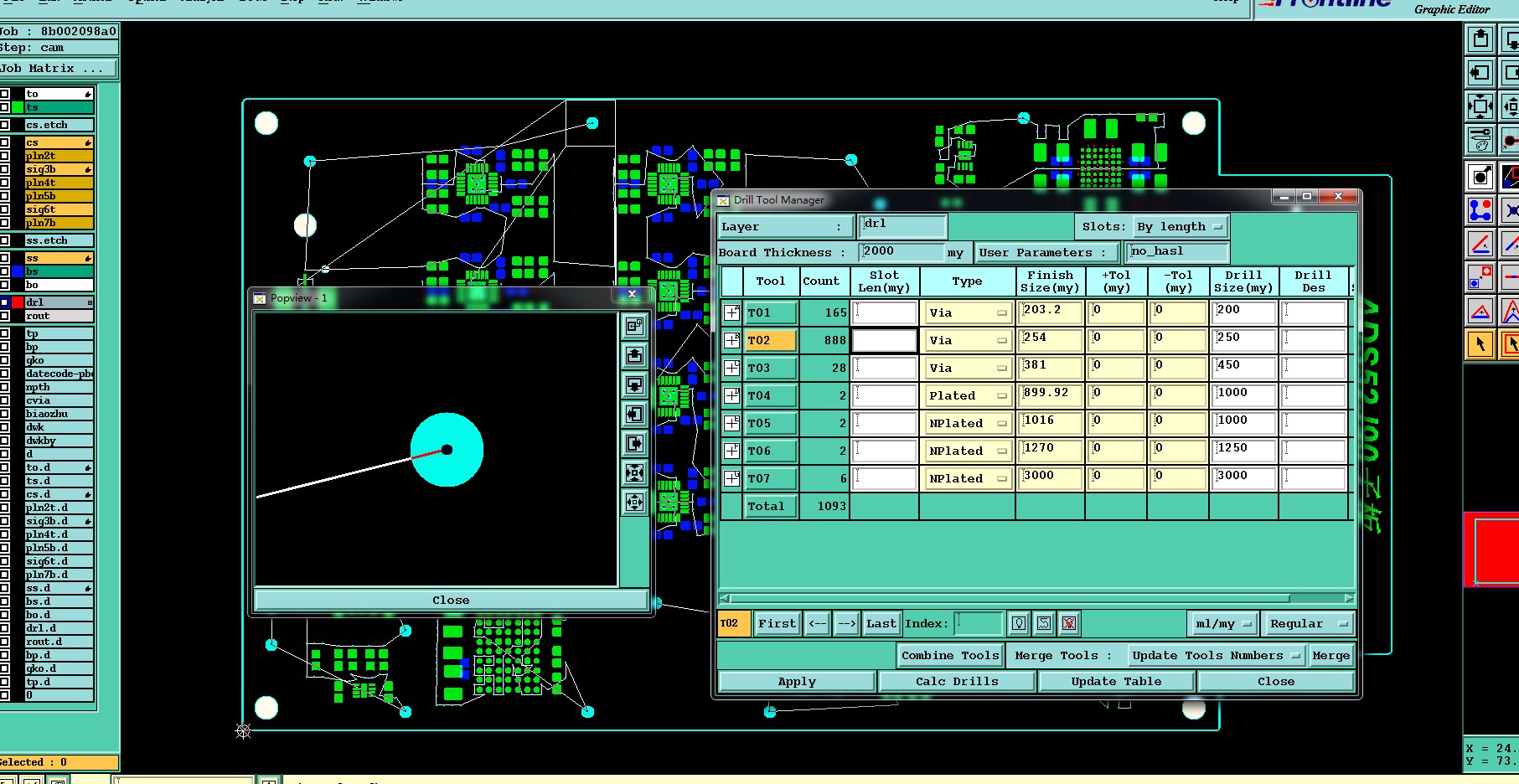Click the Combine Tools button
This screenshot has width=1519, height=784.
[x=950, y=656]
